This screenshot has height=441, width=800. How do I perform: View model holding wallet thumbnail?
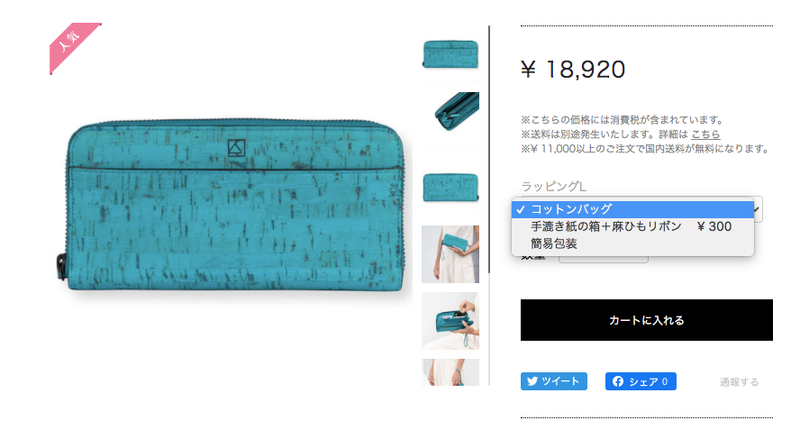[x=451, y=254]
